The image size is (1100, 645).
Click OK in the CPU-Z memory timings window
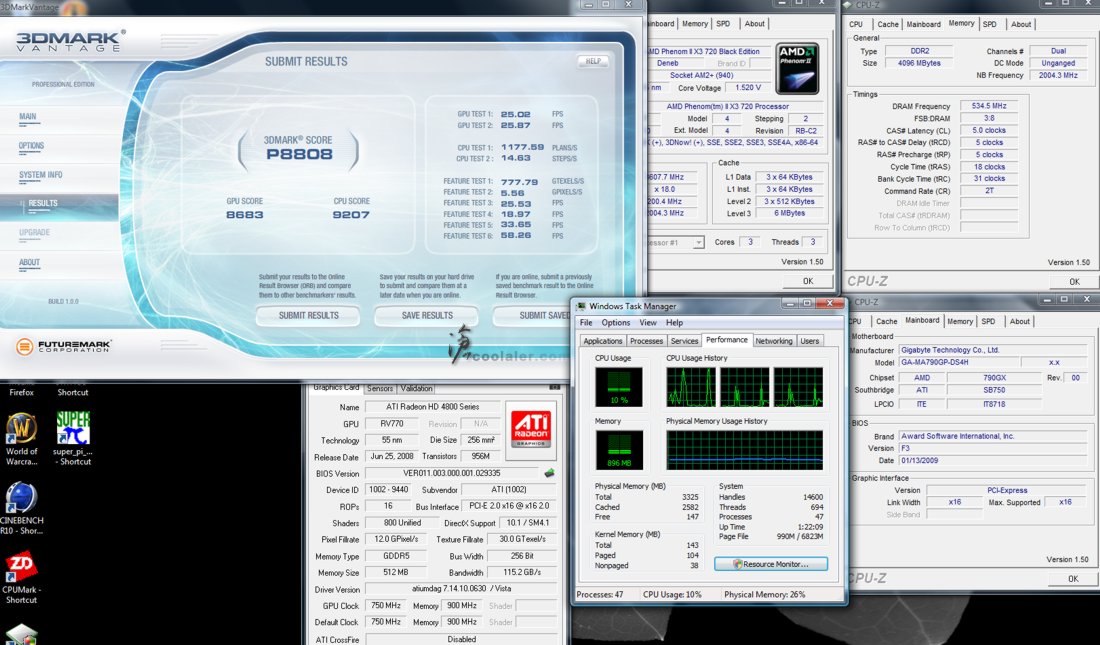1074,281
